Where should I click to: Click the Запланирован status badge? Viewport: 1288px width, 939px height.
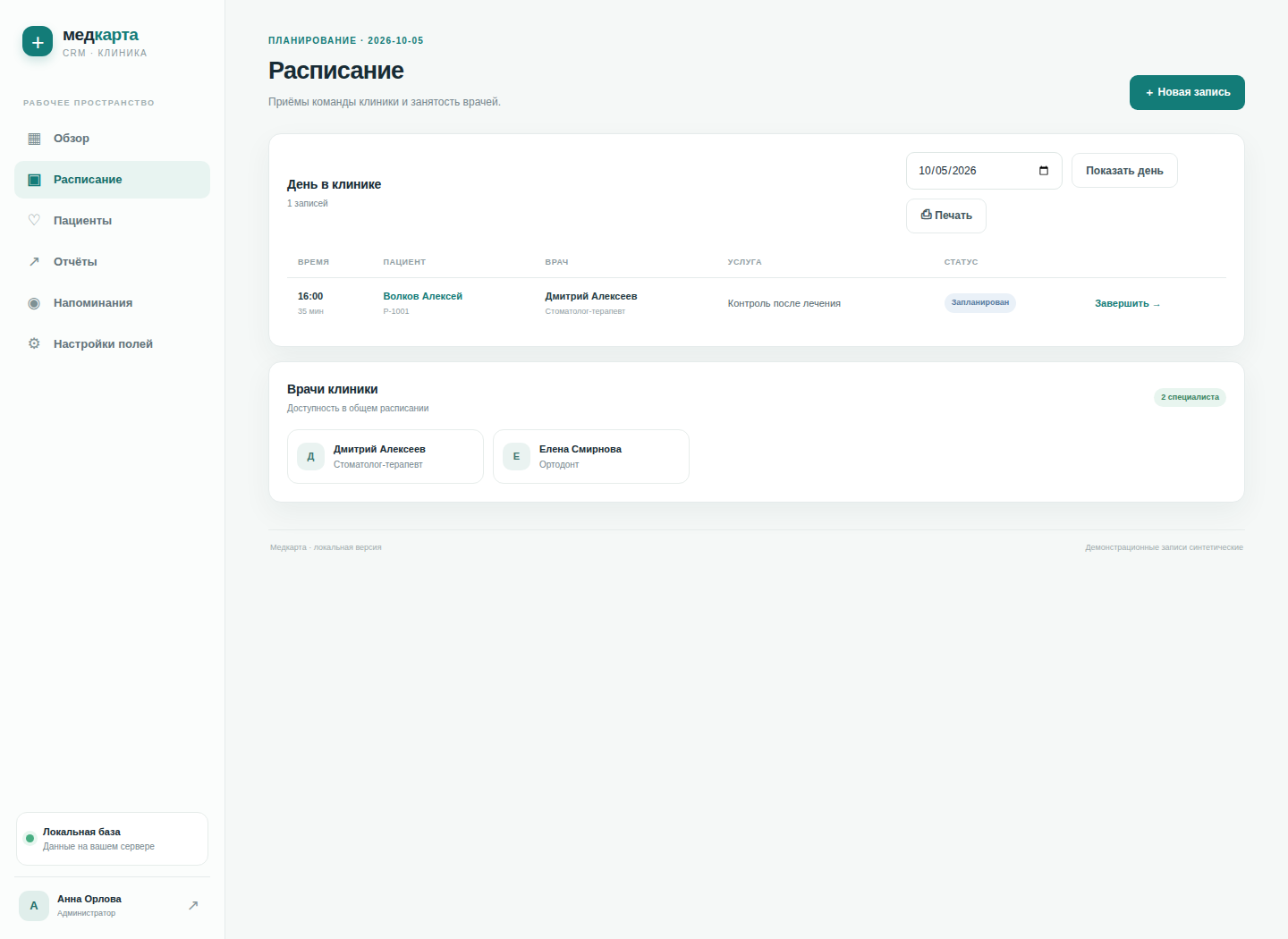tap(980, 303)
